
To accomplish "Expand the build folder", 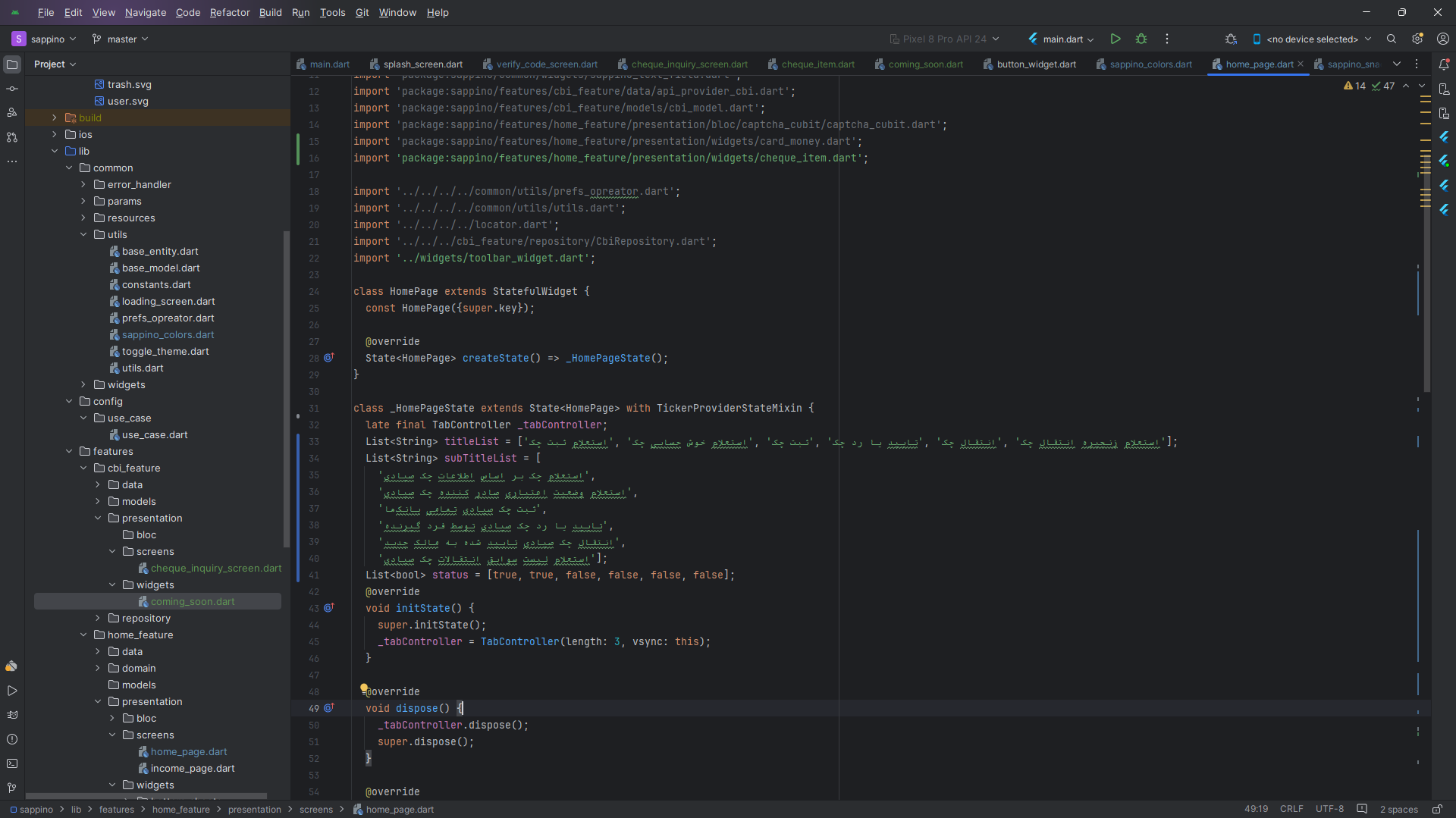I will (54, 118).
